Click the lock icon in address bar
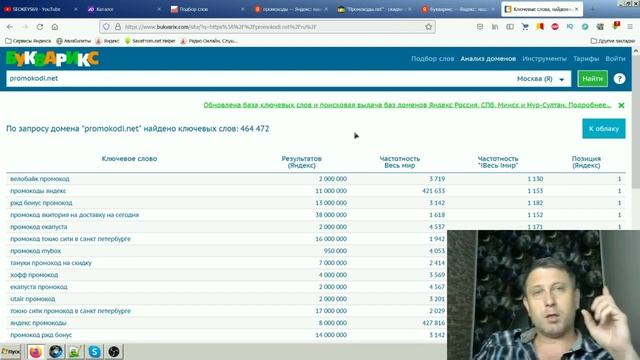Image resolution: width=640 pixels, height=360 pixels. pos(118,27)
